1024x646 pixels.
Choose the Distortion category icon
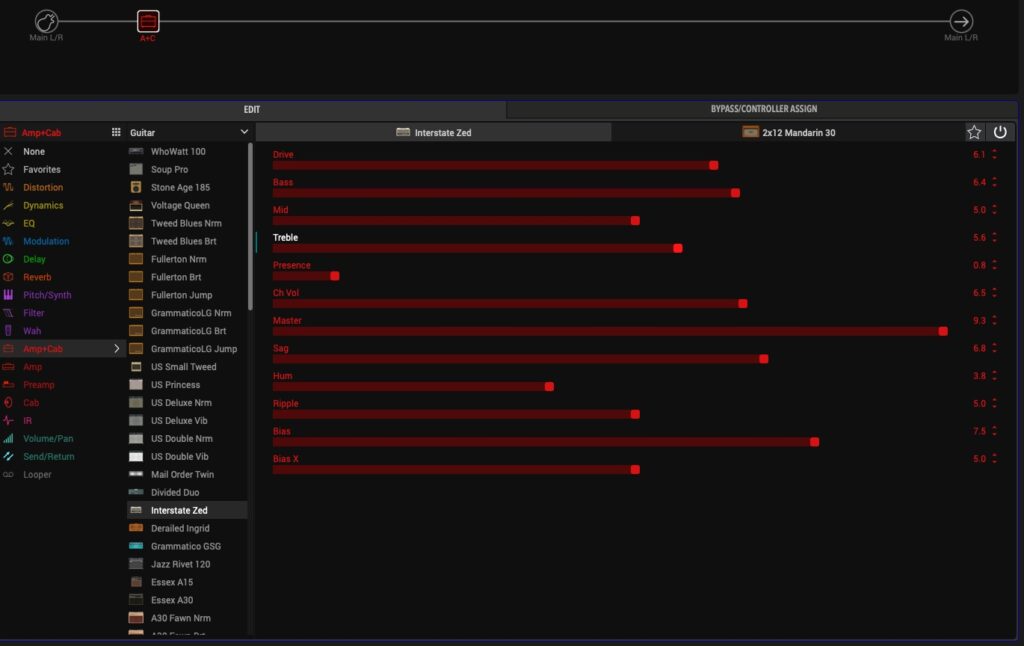coord(9,188)
